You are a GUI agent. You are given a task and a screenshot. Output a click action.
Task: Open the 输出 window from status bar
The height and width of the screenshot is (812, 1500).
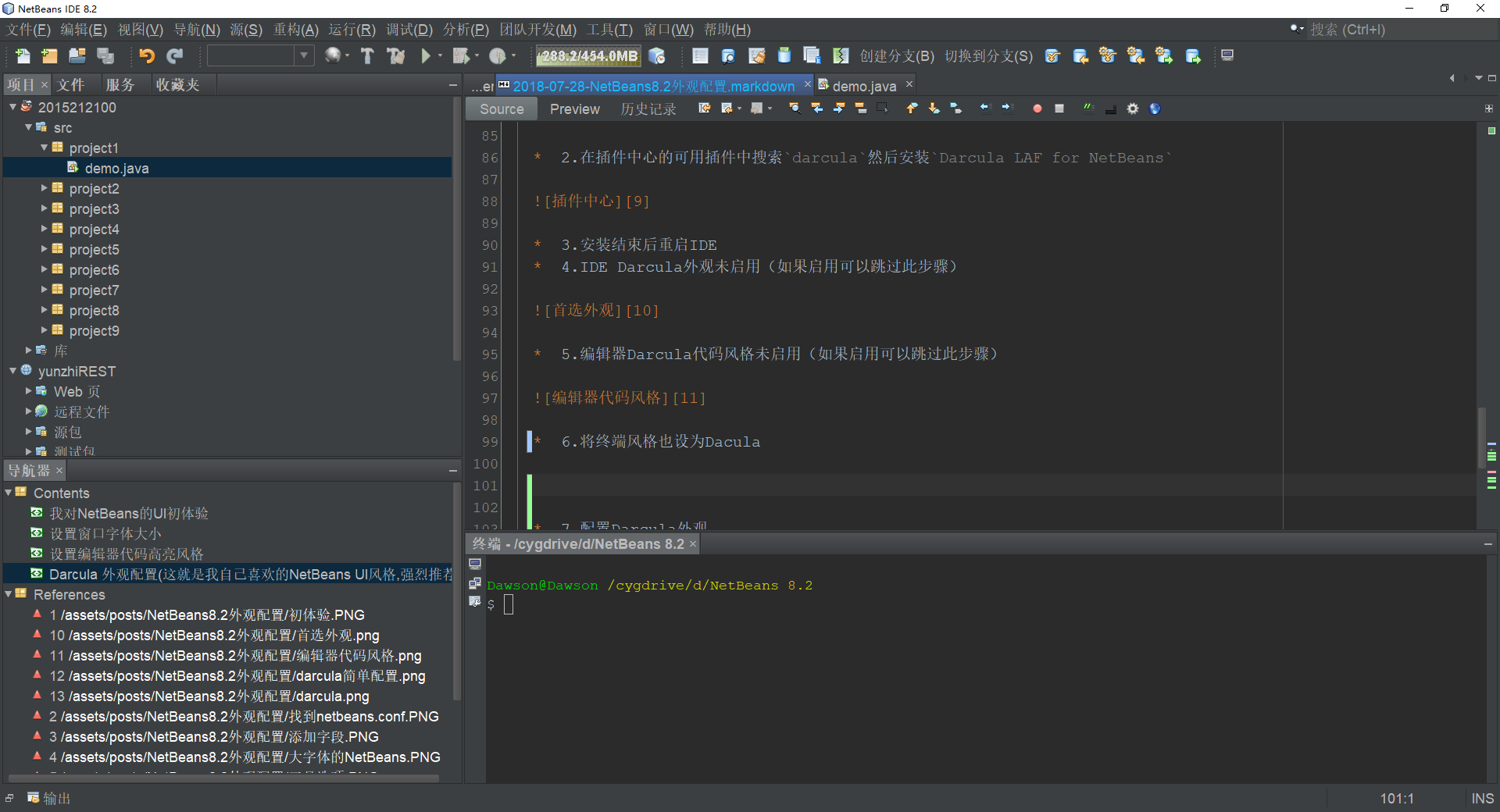click(48, 799)
